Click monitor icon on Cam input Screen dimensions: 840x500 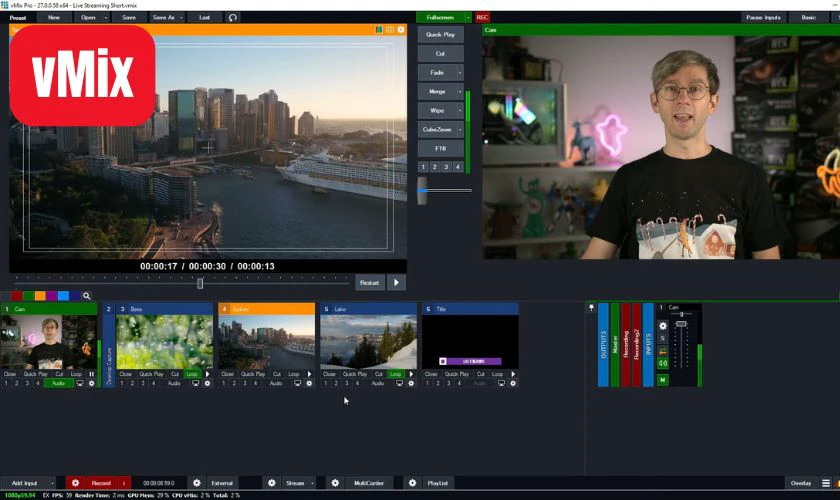pyautogui.click(x=80, y=383)
